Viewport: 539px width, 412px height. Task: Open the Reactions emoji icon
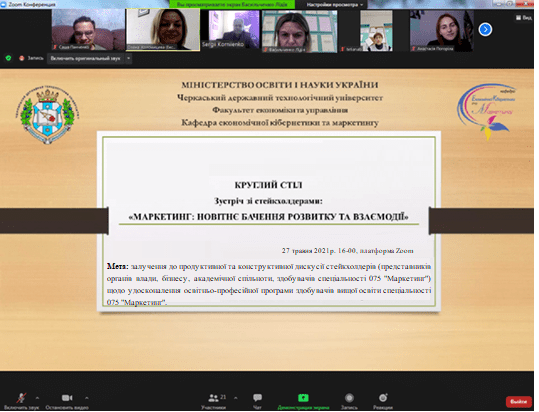click(x=383, y=398)
